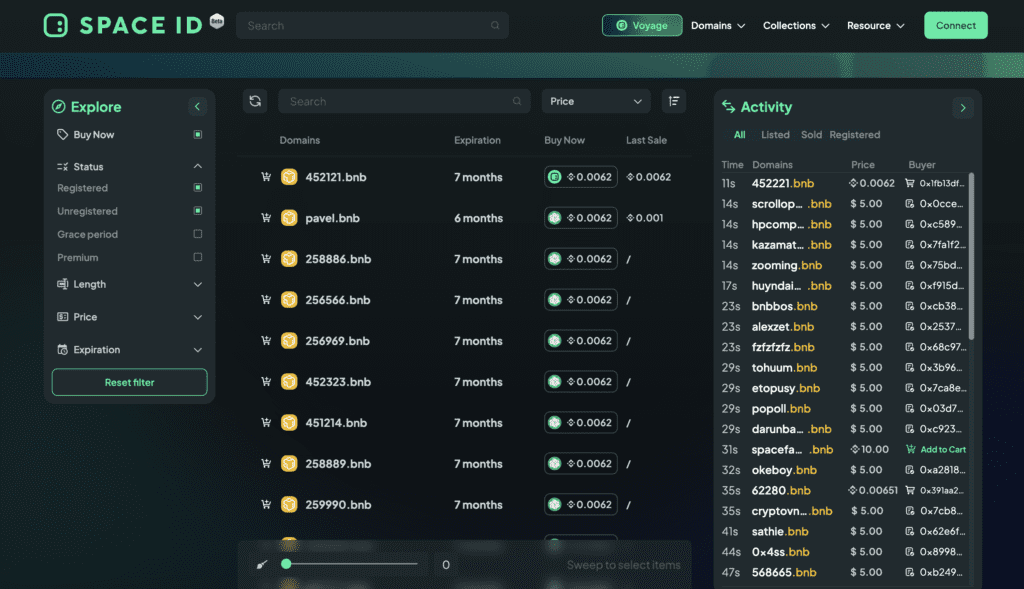Click Add to Cart for spacefa….bnb
The width and height of the screenshot is (1024, 589).
point(936,449)
